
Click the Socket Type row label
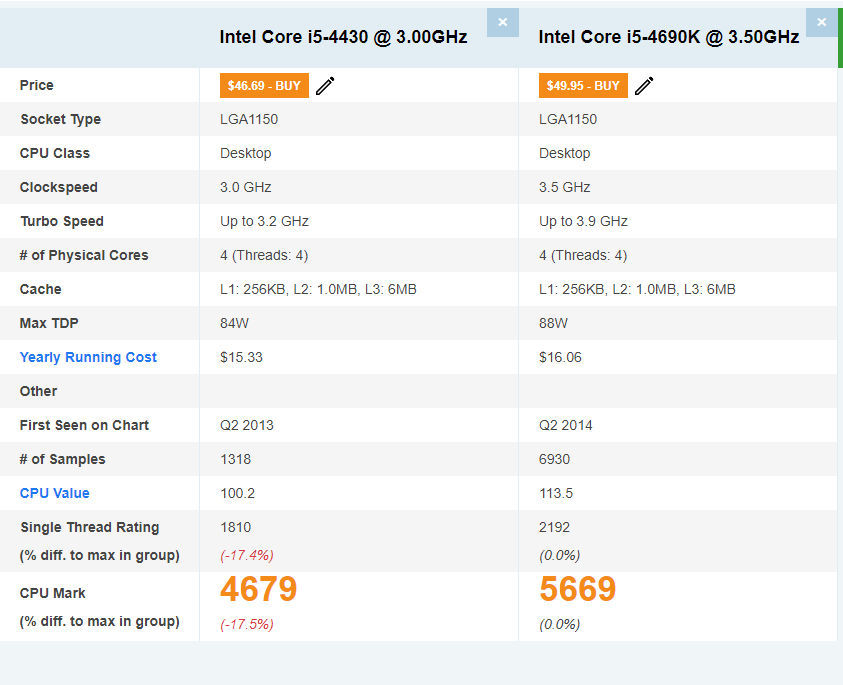point(60,119)
